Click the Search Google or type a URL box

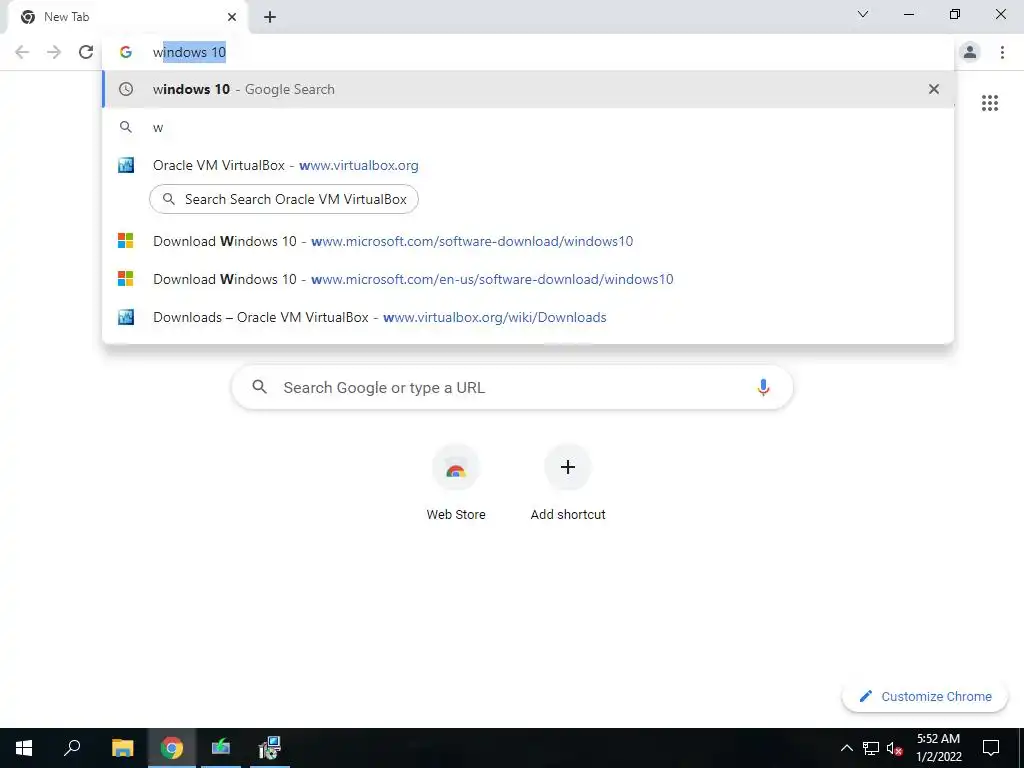[x=512, y=387]
